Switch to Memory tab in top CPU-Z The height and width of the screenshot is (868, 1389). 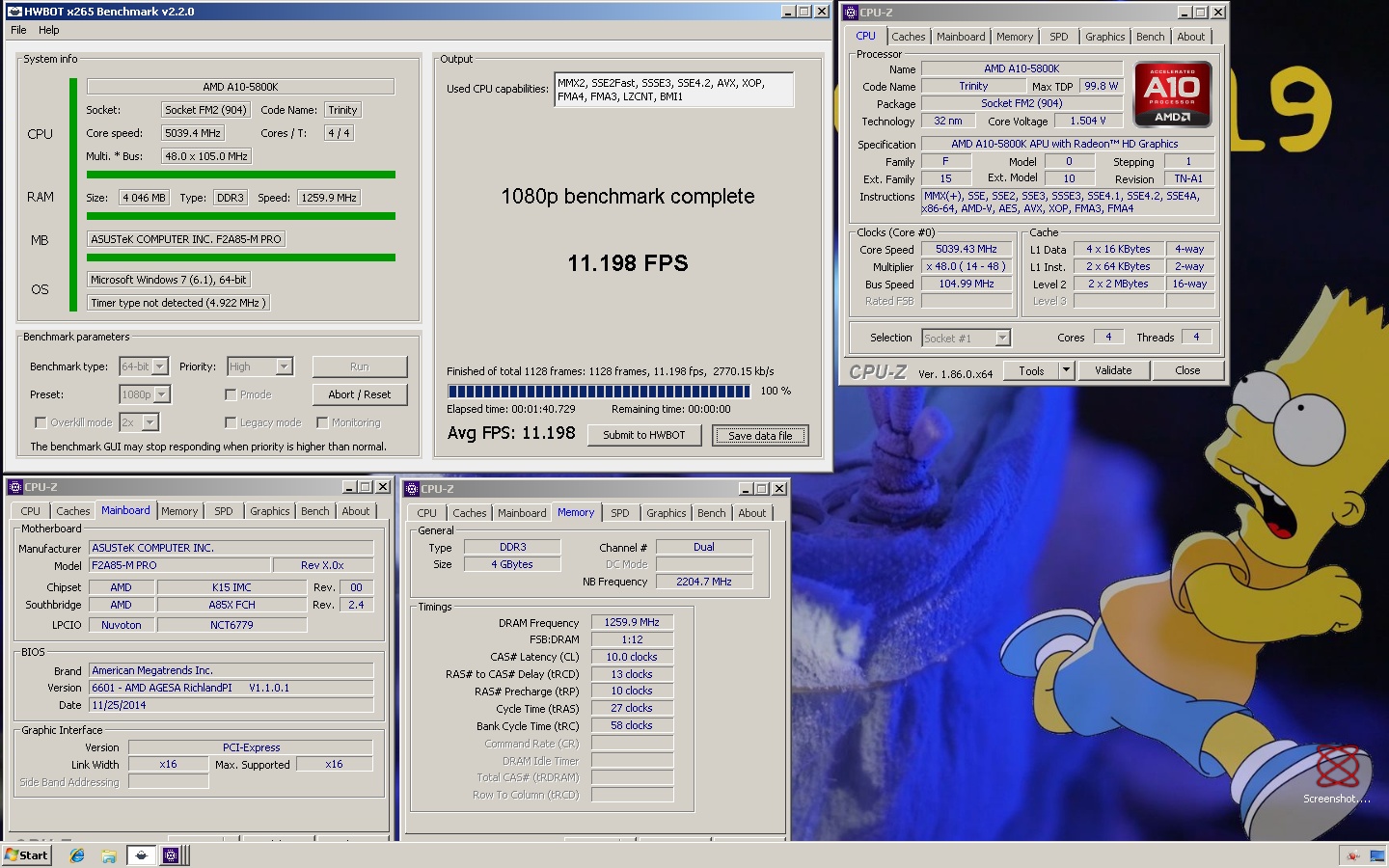click(x=1015, y=37)
